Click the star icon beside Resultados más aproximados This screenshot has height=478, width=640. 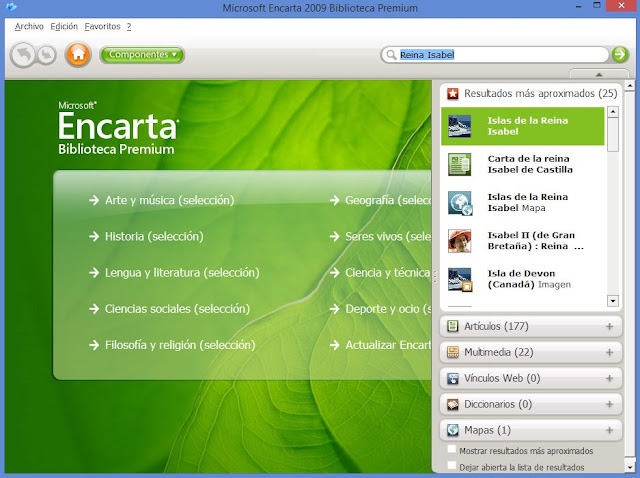(x=452, y=93)
